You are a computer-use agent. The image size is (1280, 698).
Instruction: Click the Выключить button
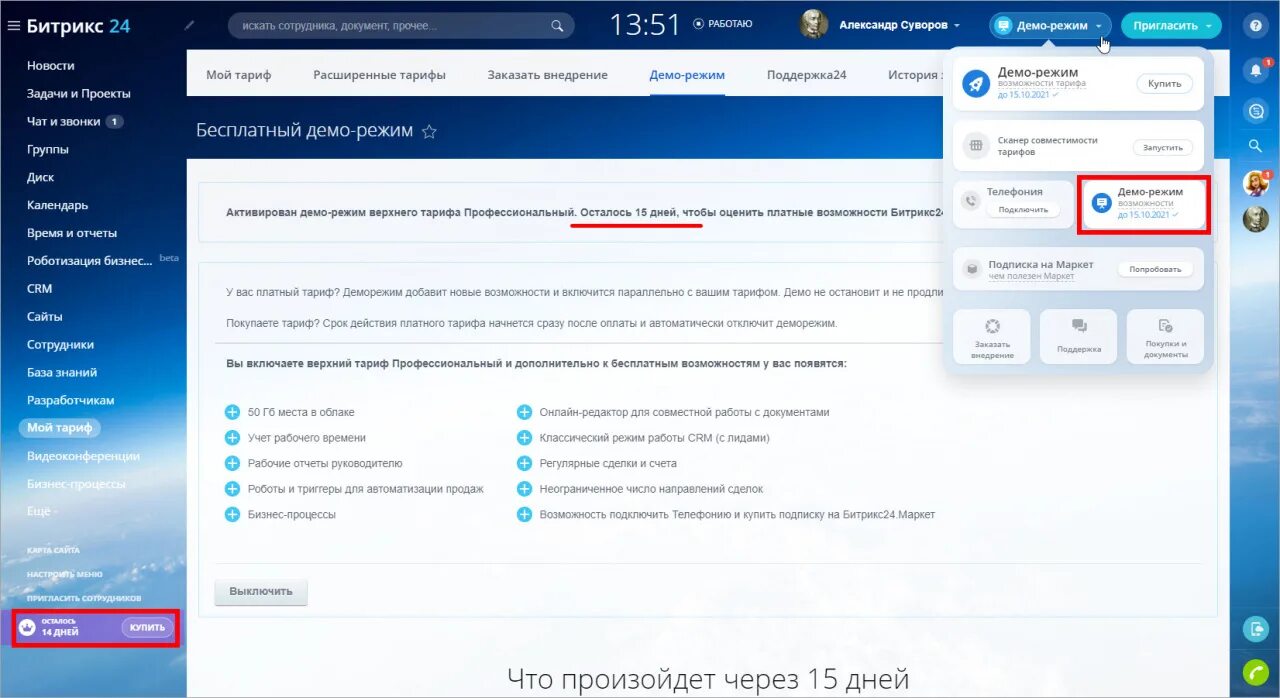[261, 591]
